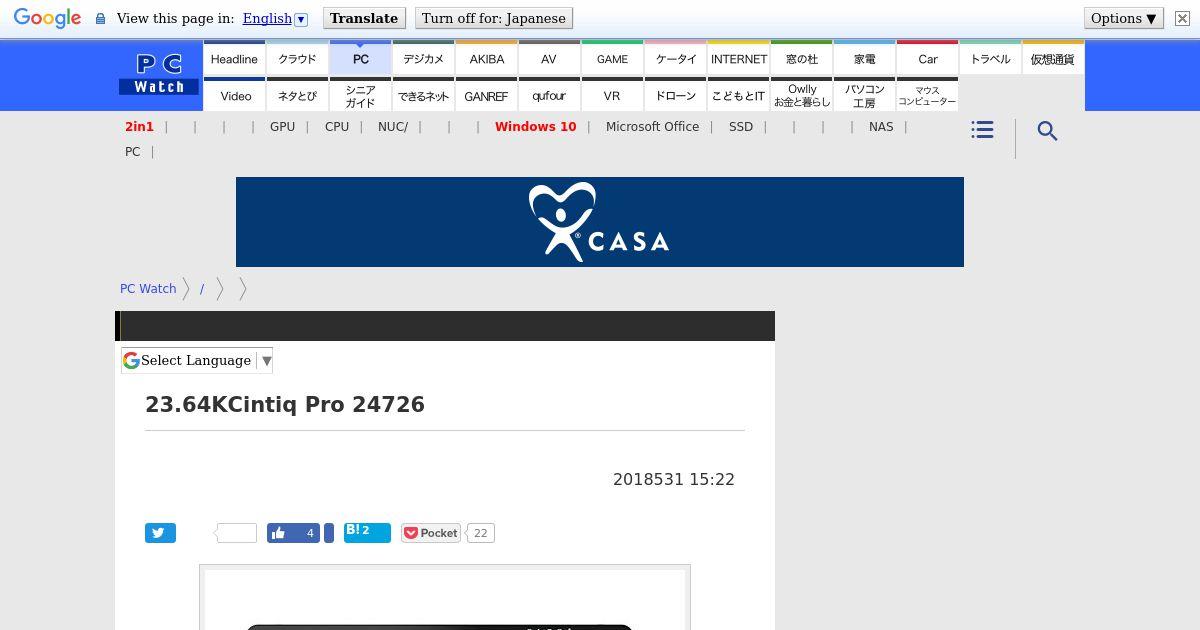
Task: Open the デジカメ tab
Action: click(423, 58)
